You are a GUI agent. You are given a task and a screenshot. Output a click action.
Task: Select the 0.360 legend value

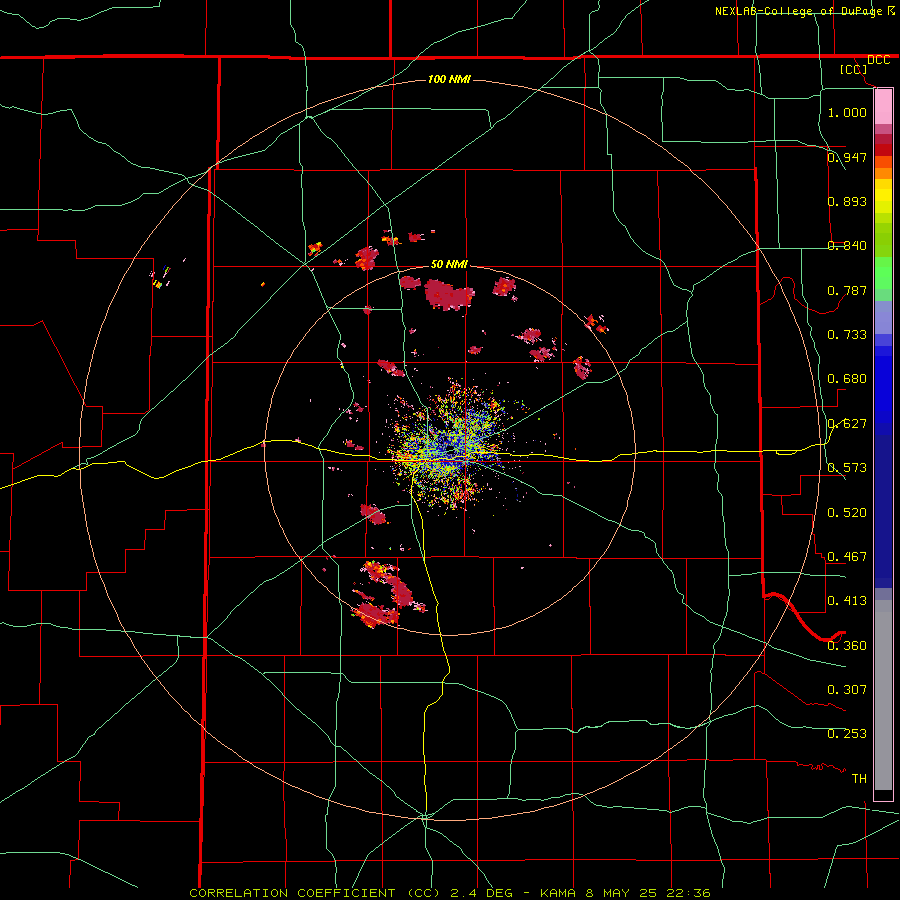tap(847, 645)
